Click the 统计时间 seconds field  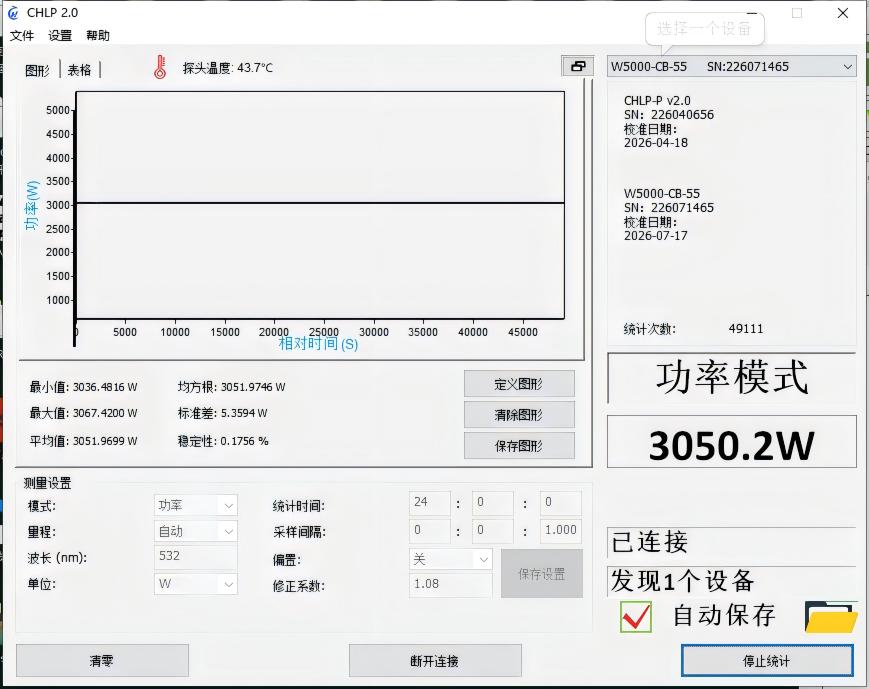pos(560,503)
